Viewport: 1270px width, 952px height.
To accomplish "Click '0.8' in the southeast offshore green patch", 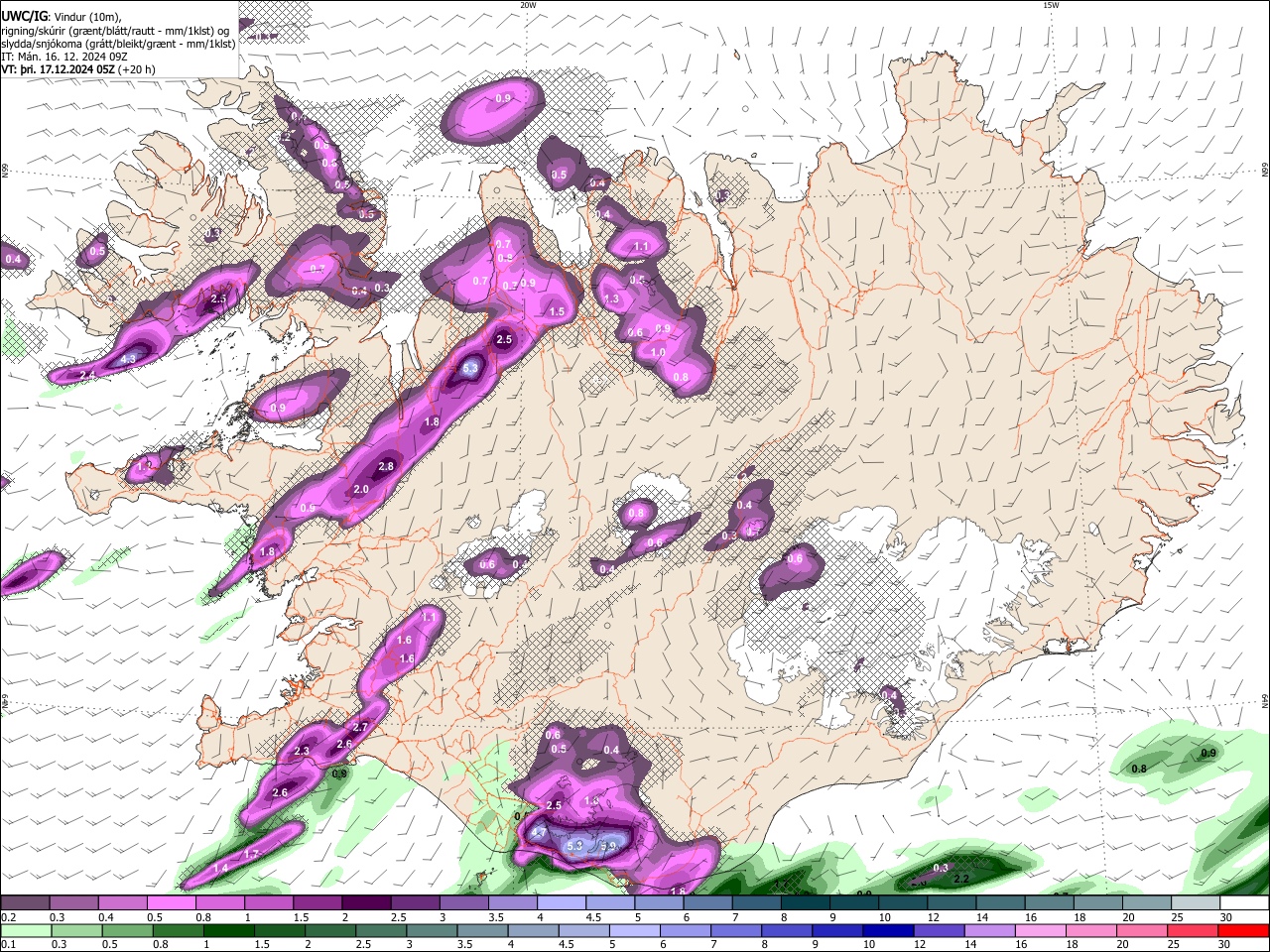I will pos(1139,770).
